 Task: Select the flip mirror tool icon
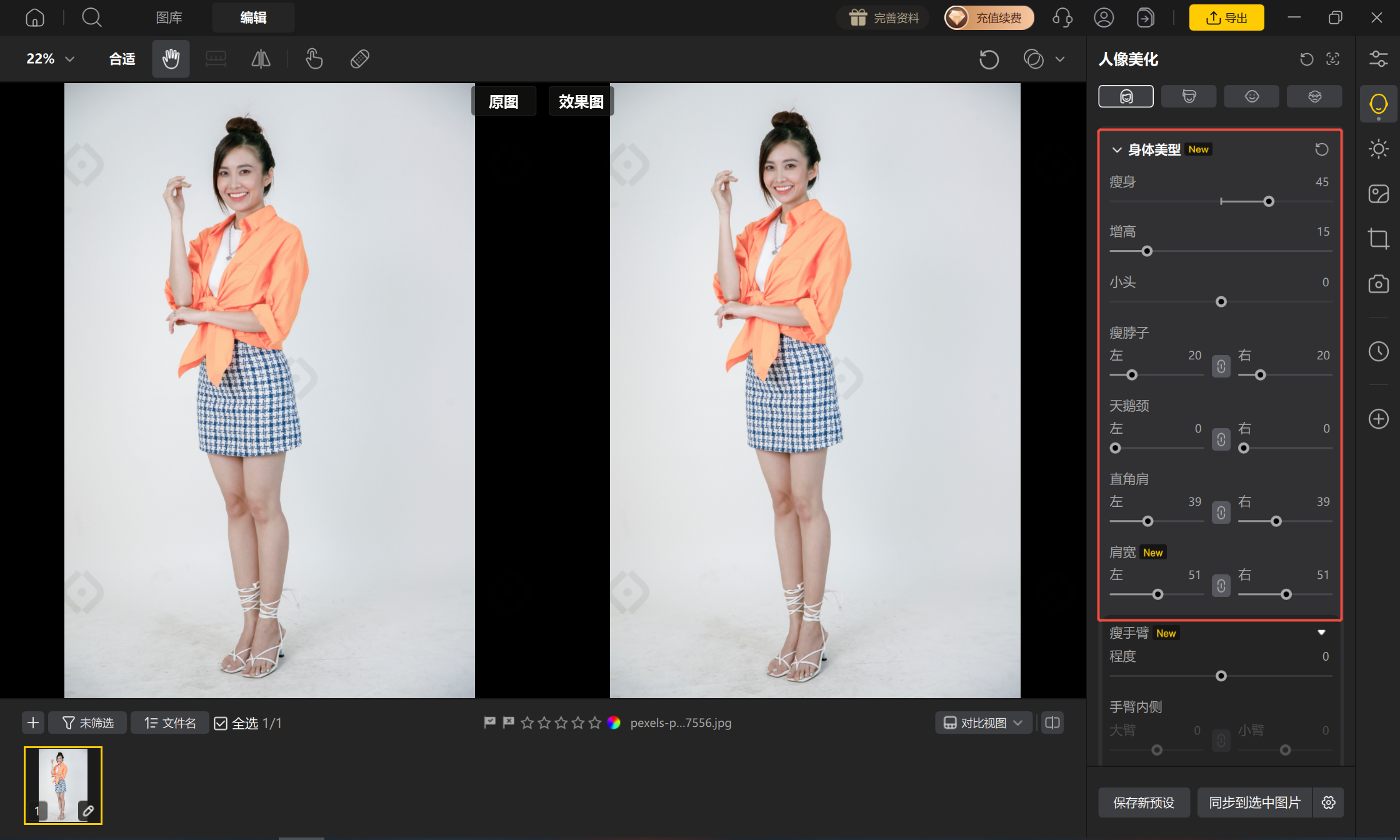point(261,59)
